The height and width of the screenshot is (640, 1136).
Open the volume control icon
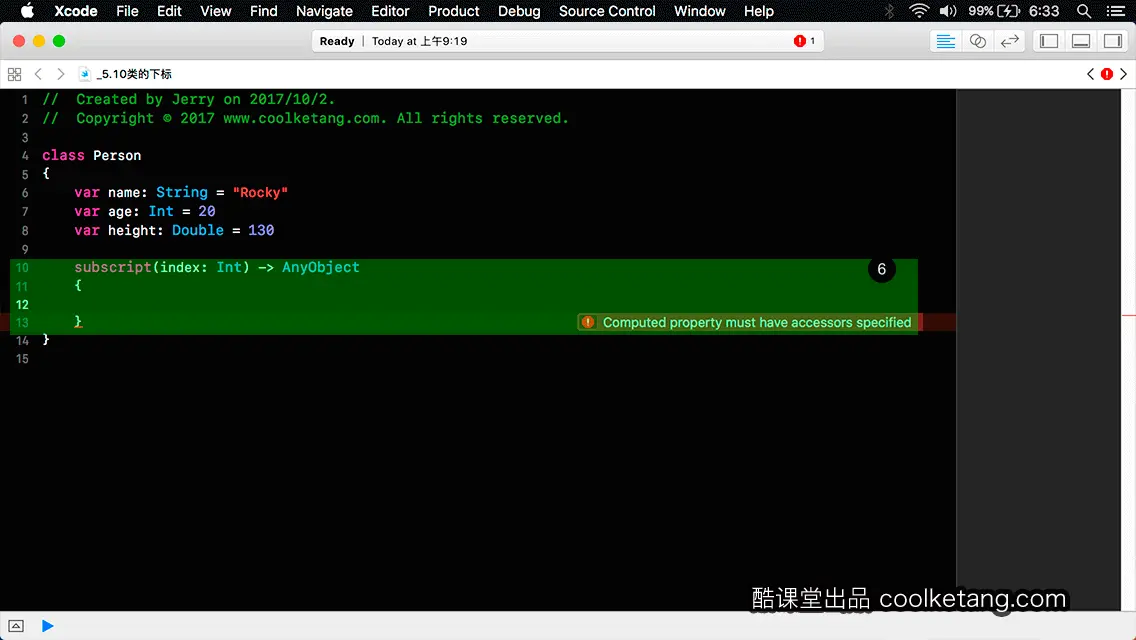[x=948, y=11]
